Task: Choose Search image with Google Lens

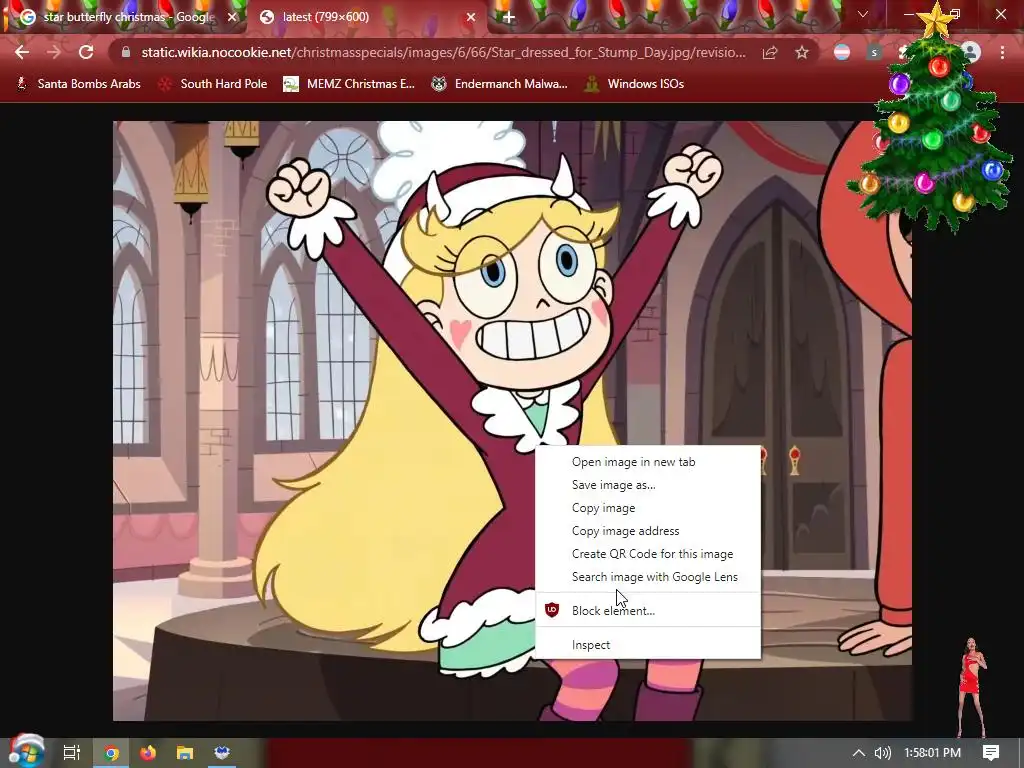Action: pyautogui.click(x=648, y=577)
